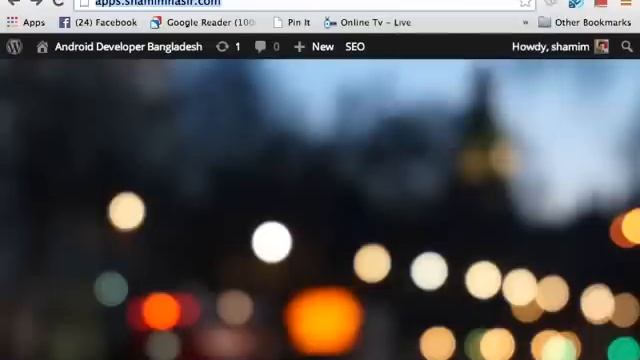
Task: Open the New content menu
Action: (322, 47)
